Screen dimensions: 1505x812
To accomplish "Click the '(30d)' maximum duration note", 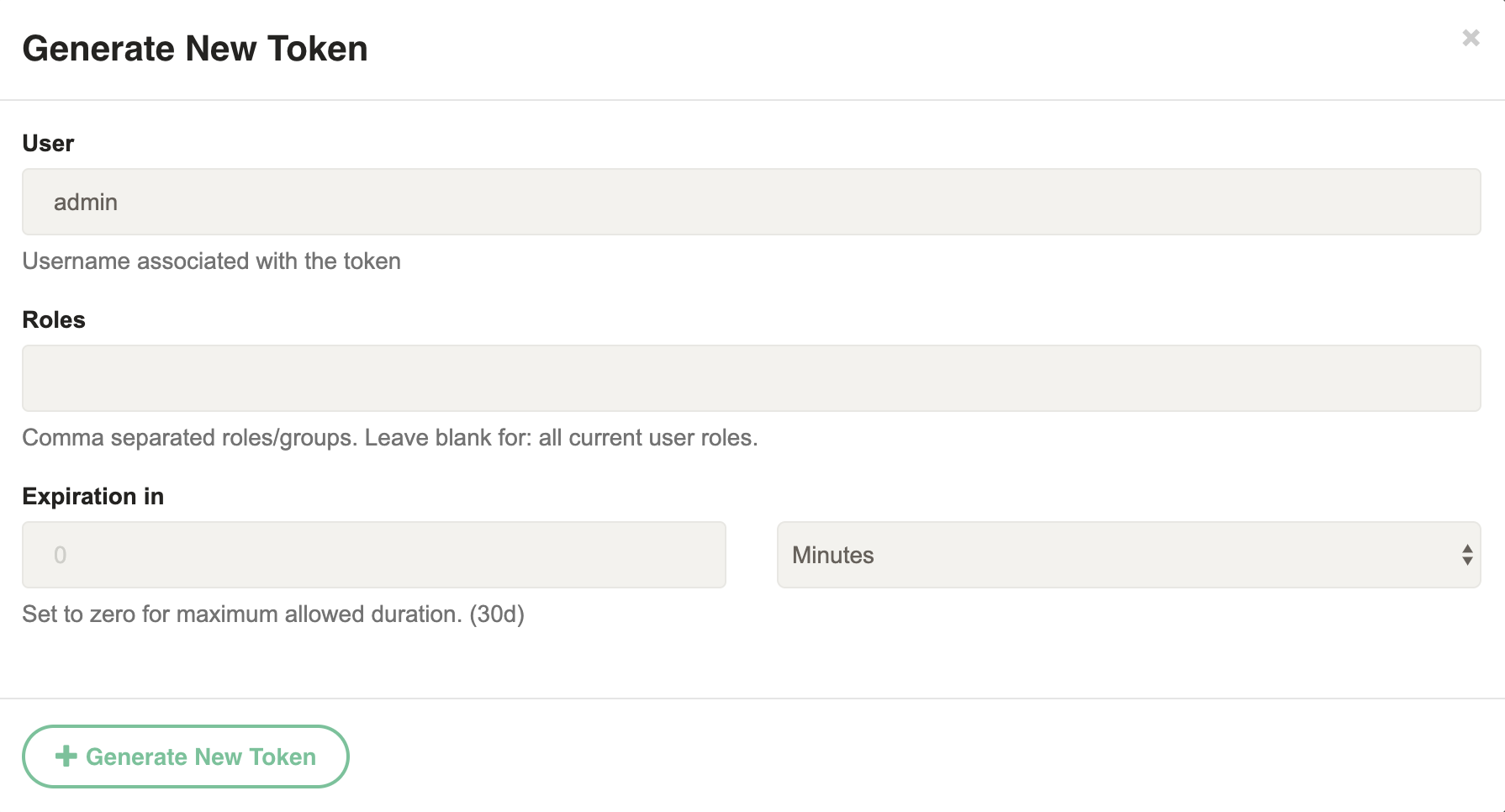I will (x=497, y=614).
